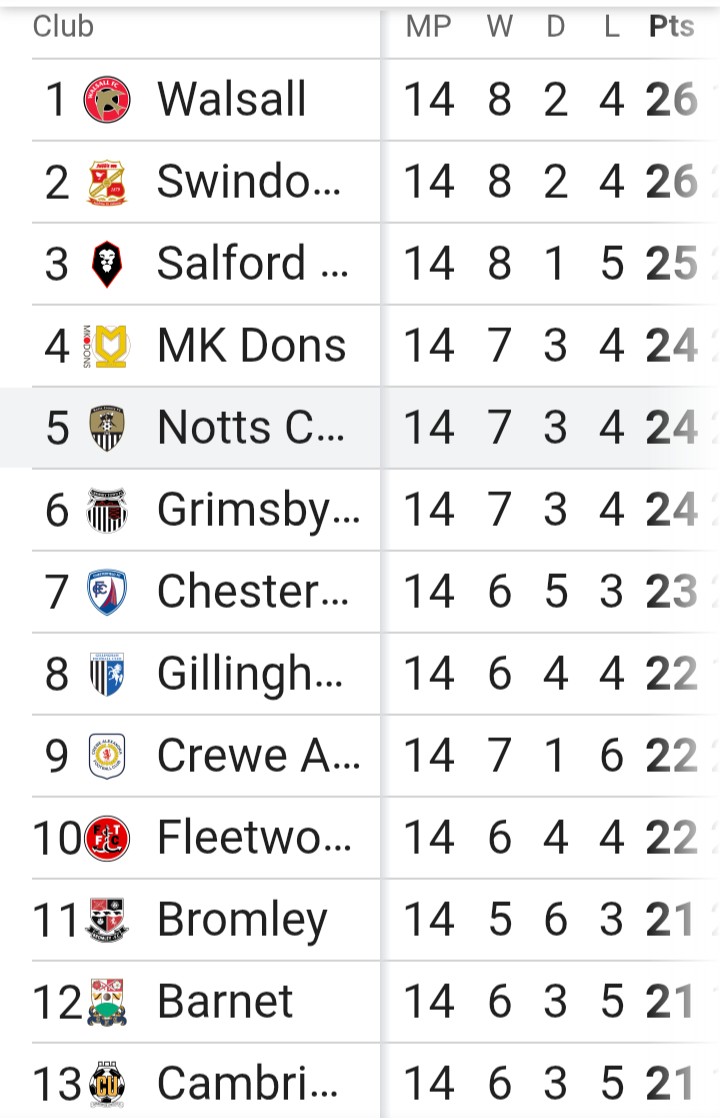
Task: Click the Club column header
Action: pos(63,27)
